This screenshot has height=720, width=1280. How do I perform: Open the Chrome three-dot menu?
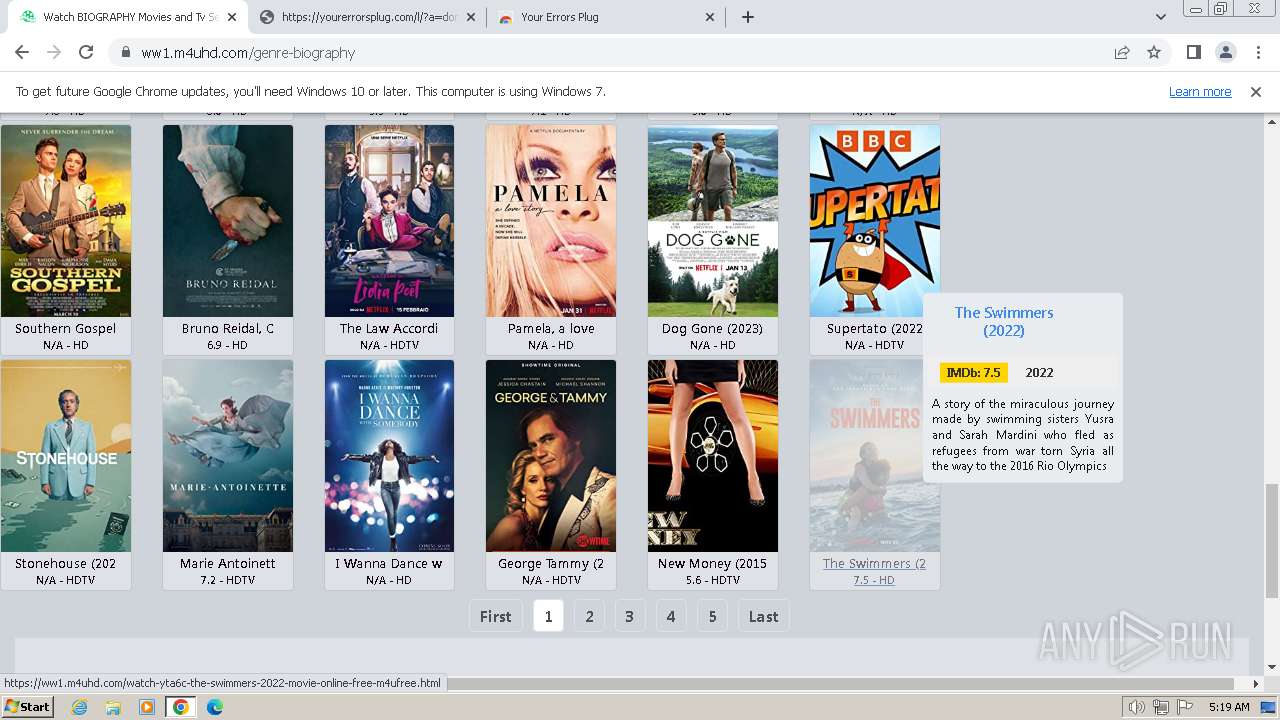tap(1258, 52)
